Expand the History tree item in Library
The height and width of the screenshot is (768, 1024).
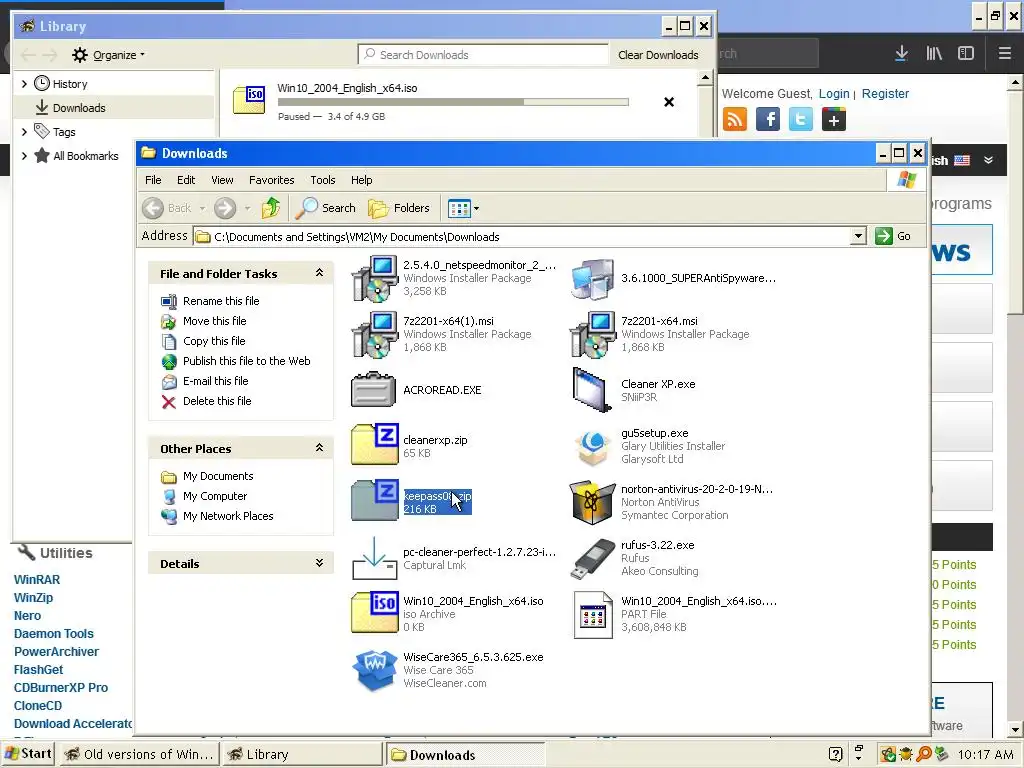pos(24,84)
